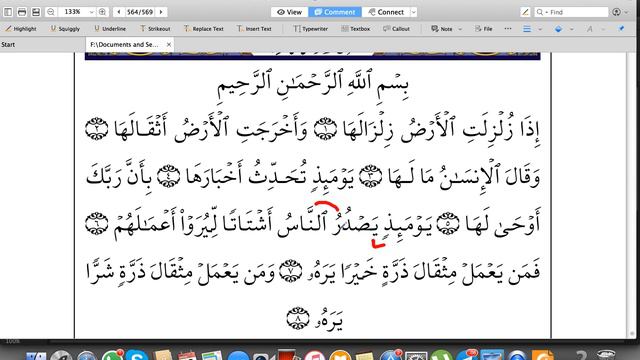The height and width of the screenshot is (360, 640).
Task: Expand the line thickness dropdown
Action: tap(540, 29)
